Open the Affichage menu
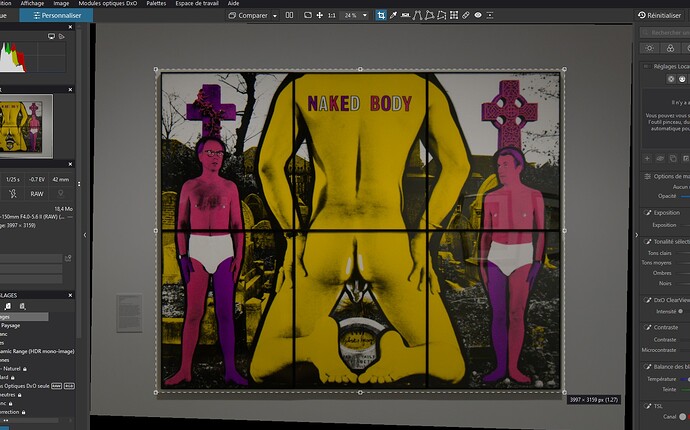The image size is (690, 430). (32, 4)
